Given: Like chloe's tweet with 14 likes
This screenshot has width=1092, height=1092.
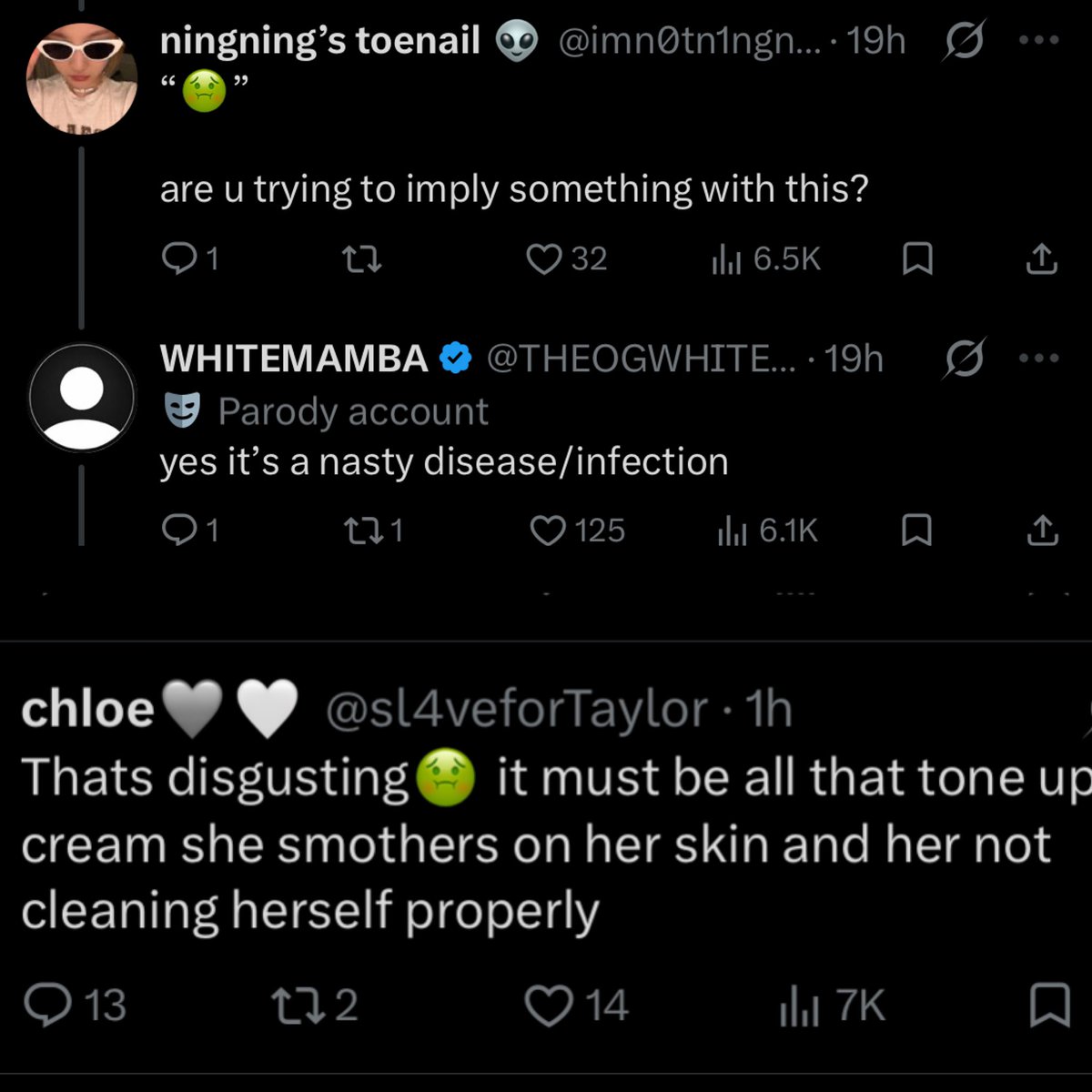Looking at the screenshot, I should click(577, 1006).
